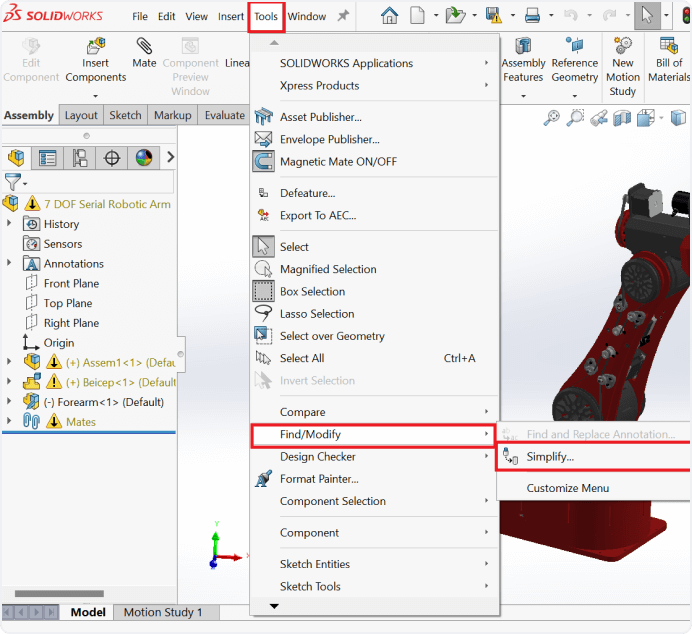Show more manager tabs with right chevron
The image size is (692, 634).
point(170,157)
